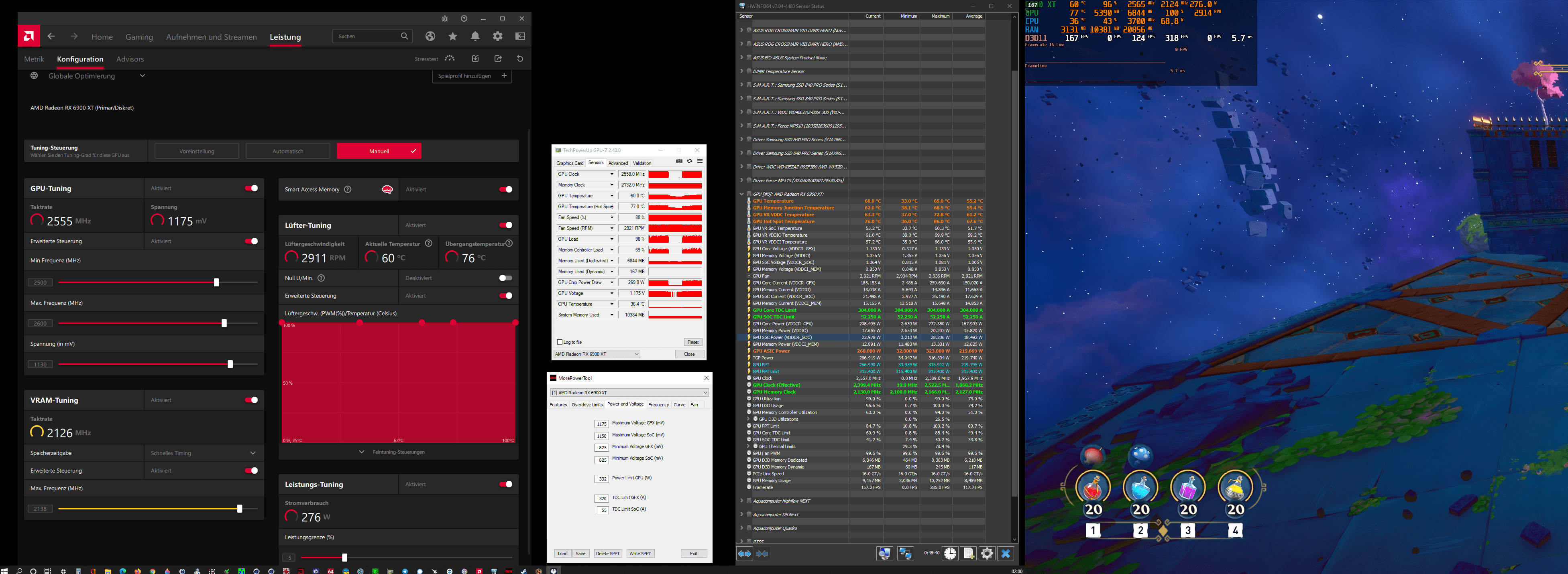Click HWiNFO network monitors icon
Screen dimensions: 1568x574
906,553
